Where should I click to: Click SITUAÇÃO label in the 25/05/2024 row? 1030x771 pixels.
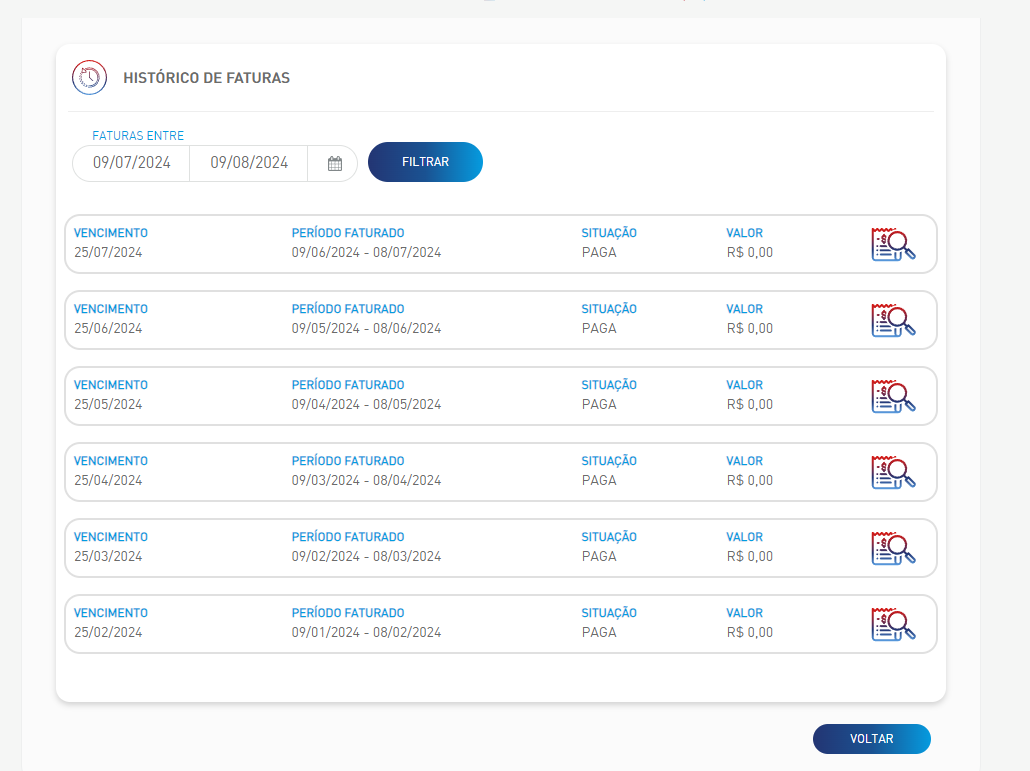click(x=609, y=385)
